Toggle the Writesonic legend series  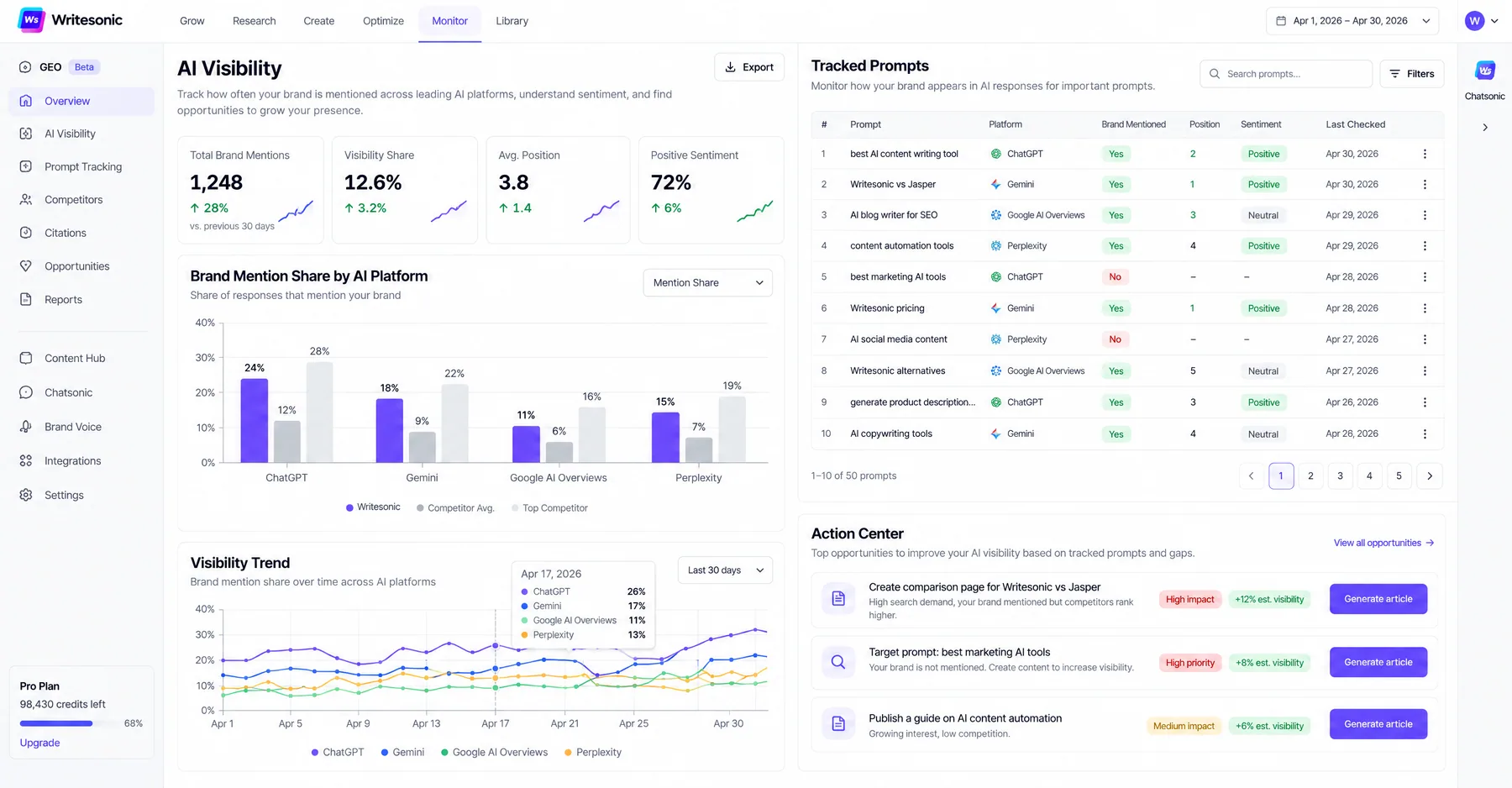[x=373, y=507]
